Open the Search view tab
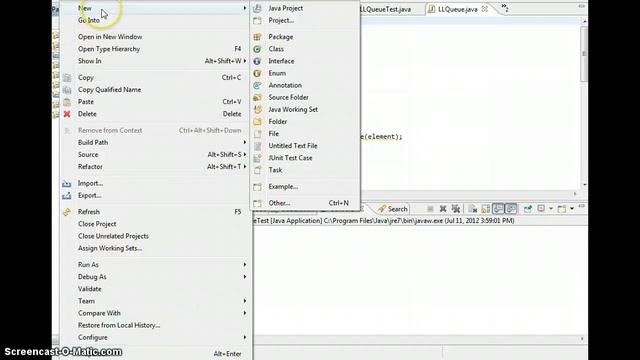This screenshot has width=640, height=360. [x=393, y=209]
